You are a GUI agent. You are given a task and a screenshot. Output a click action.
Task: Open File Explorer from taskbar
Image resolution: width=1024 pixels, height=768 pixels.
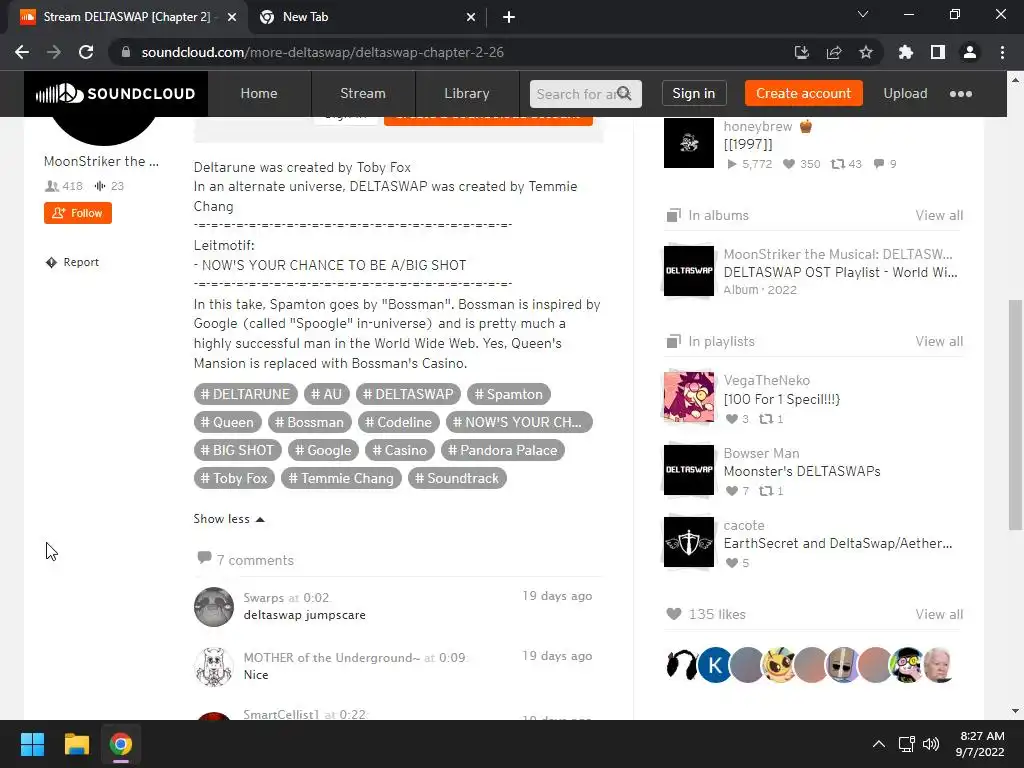pyautogui.click(x=76, y=744)
